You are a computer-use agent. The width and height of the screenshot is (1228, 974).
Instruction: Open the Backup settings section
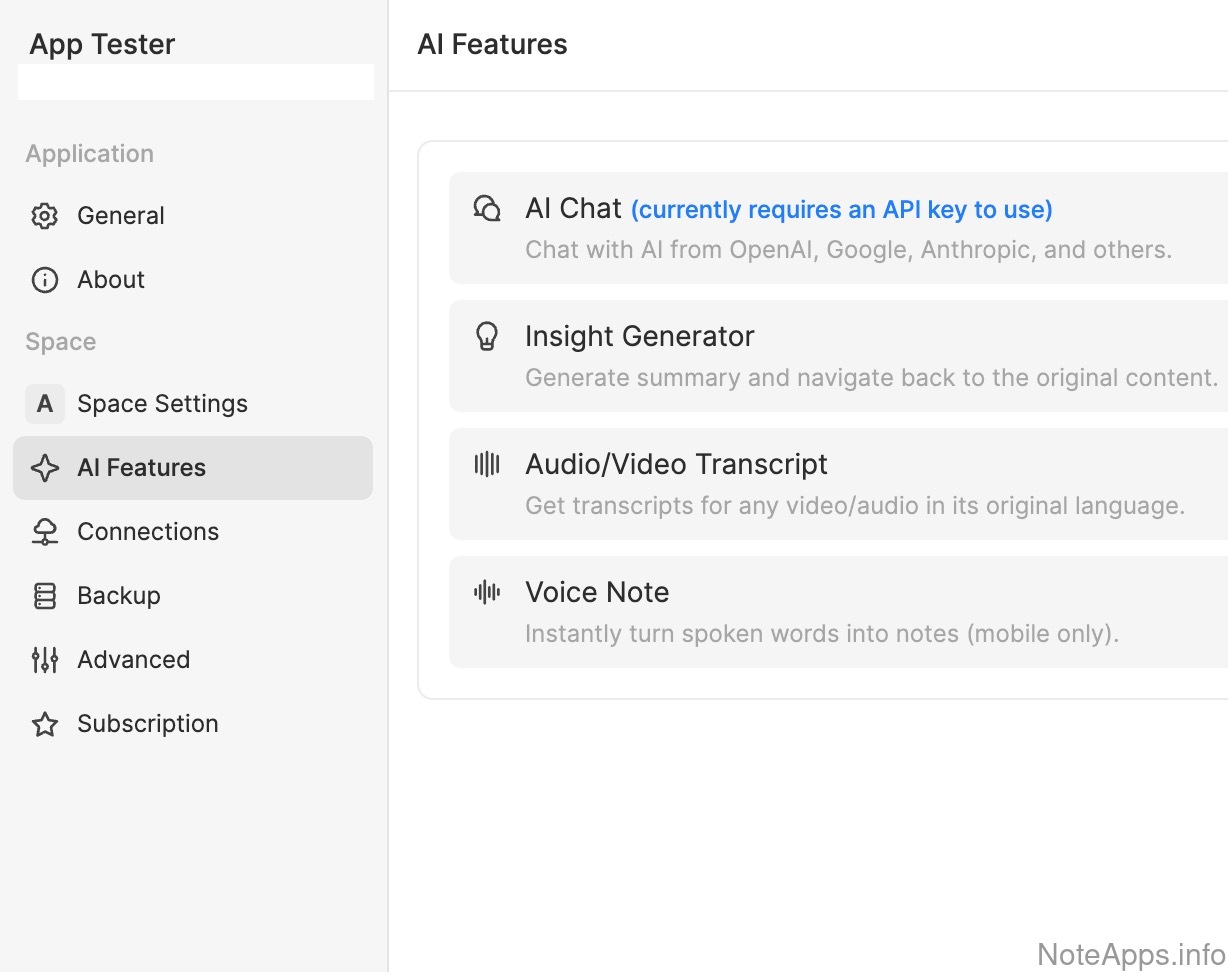(x=119, y=596)
